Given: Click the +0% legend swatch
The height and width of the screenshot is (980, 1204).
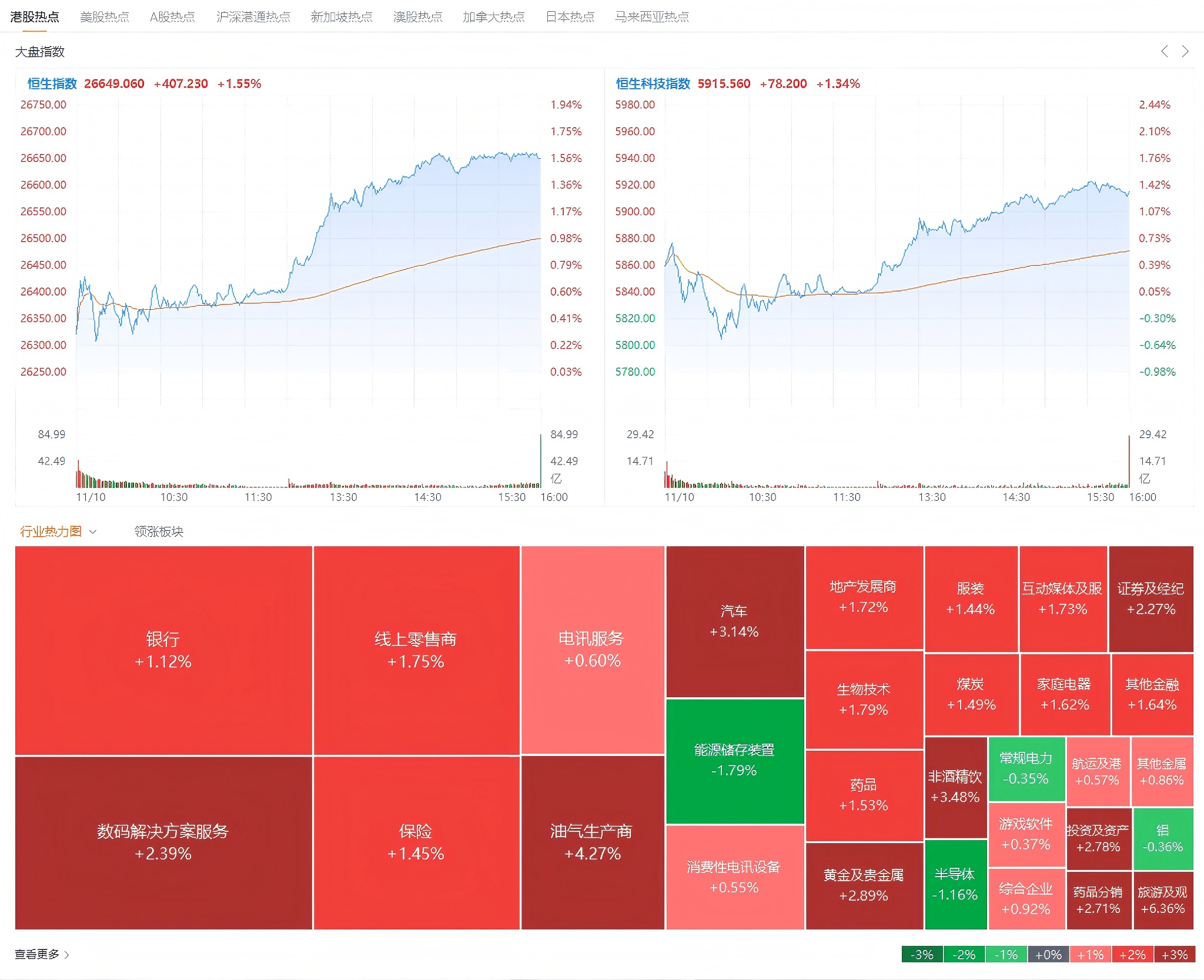Looking at the screenshot, I should pos(1048,954).
